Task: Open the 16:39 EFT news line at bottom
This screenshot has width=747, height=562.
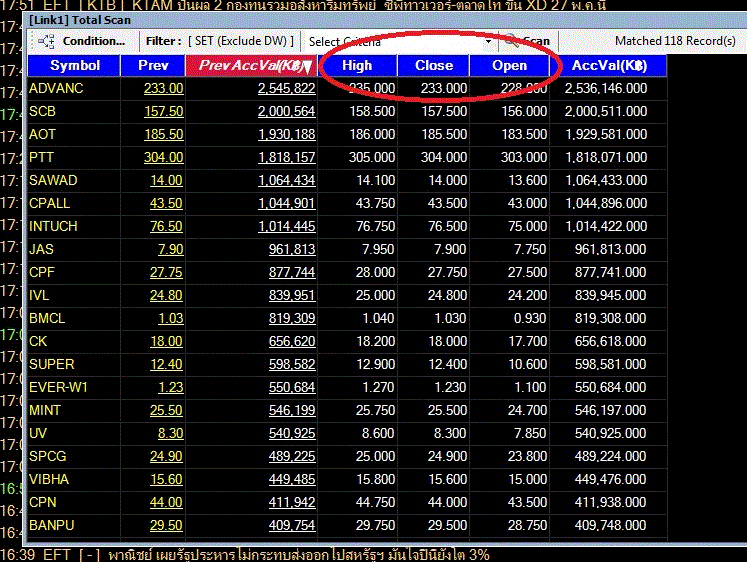Action: point(245,554)
